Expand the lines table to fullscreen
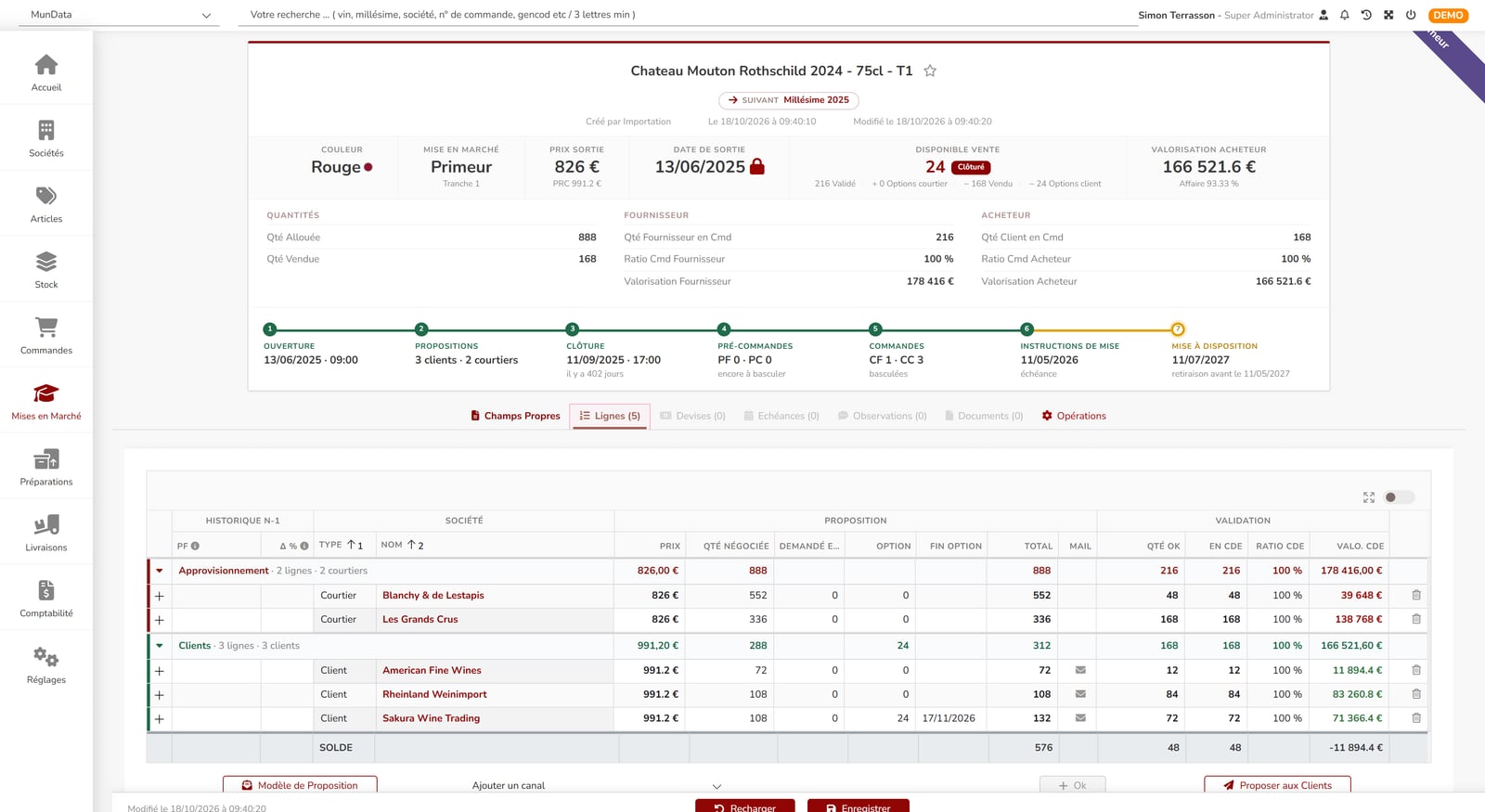Viewport: 1485px width, 812px height. (1369, 497)
